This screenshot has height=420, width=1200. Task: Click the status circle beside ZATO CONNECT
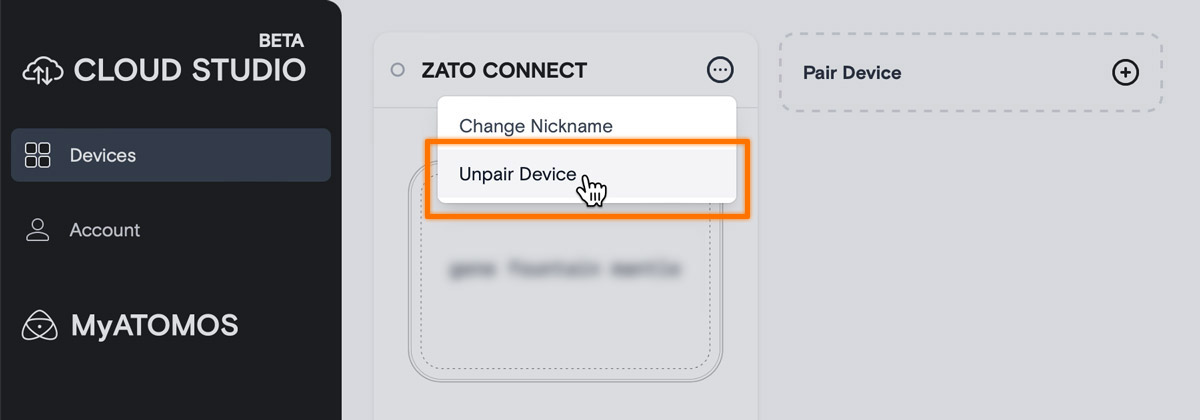(x=397, y=70)
